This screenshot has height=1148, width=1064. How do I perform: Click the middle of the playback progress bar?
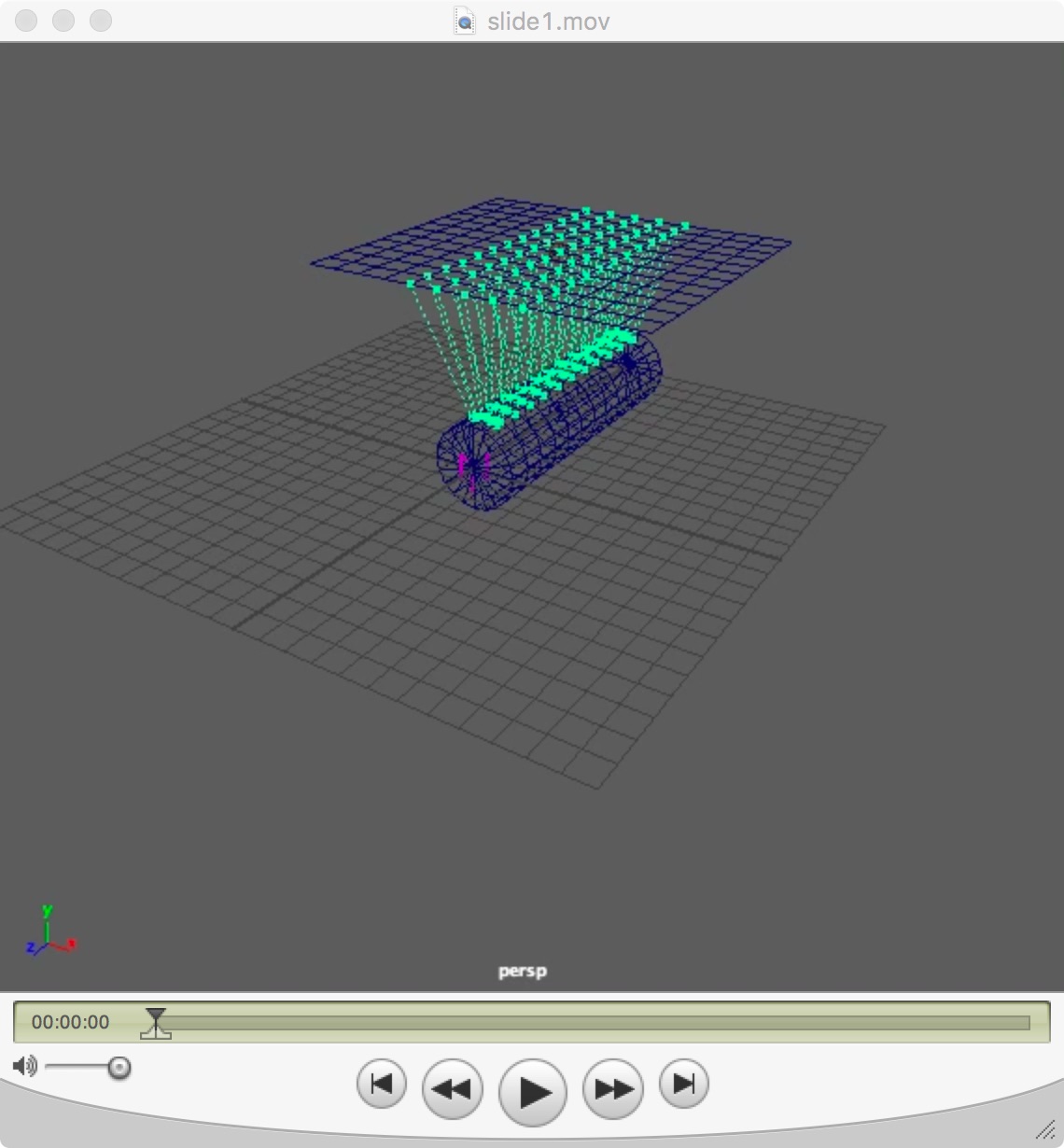(593, 1023)
